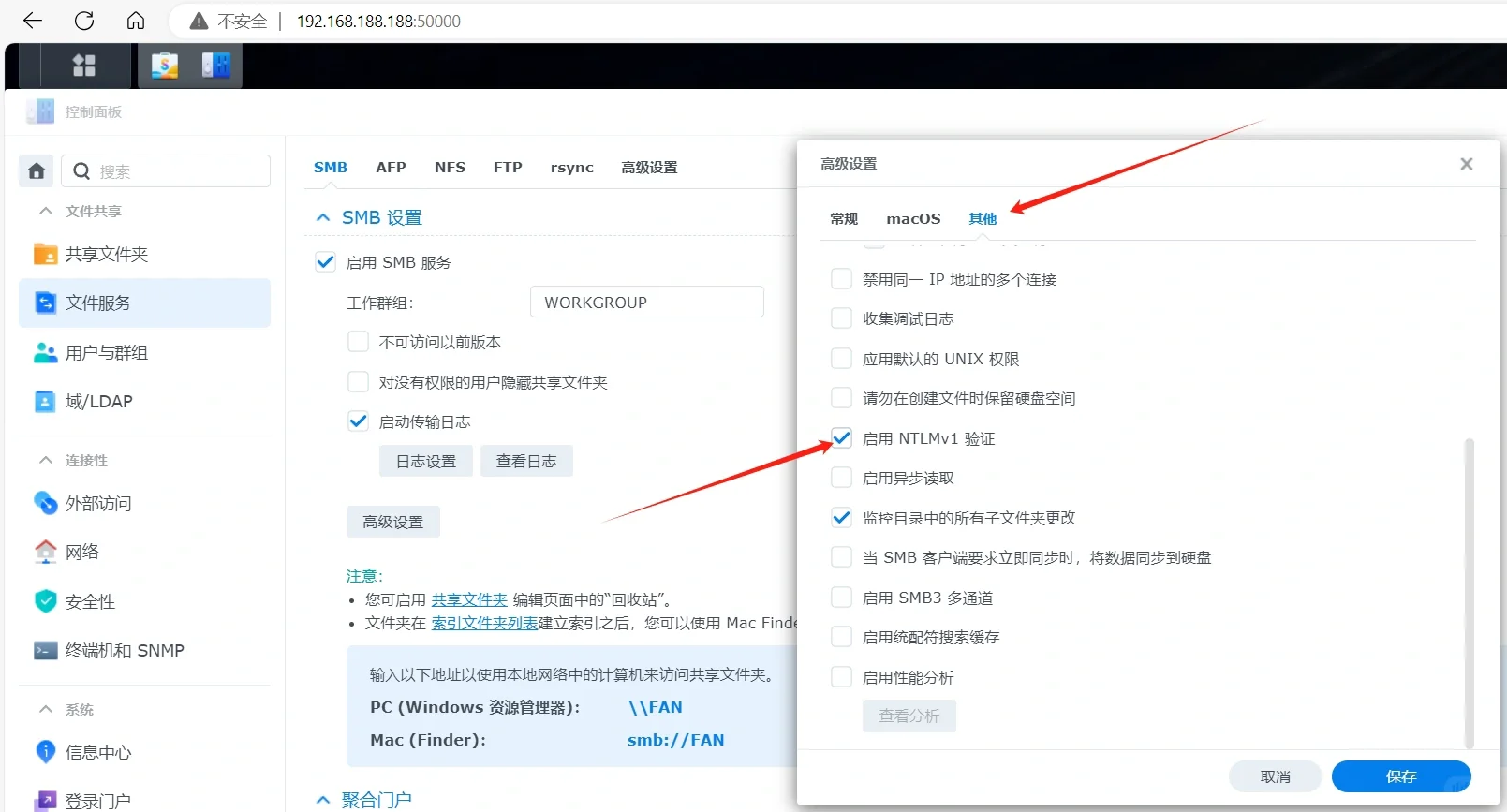
Task: Click the browser address bar URL
Action: point(378,21)
